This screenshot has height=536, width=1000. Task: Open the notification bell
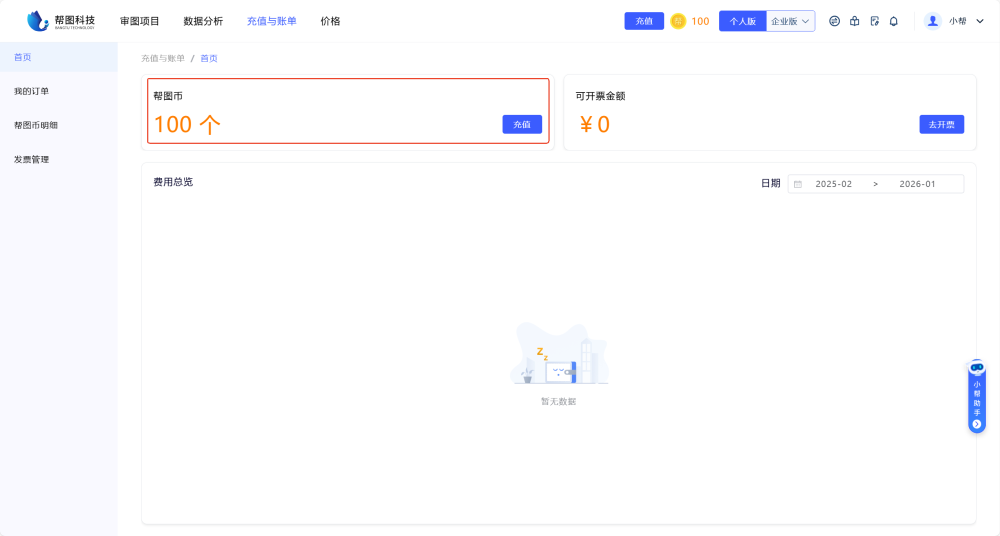pyautogui.click(x=893, y=21)
